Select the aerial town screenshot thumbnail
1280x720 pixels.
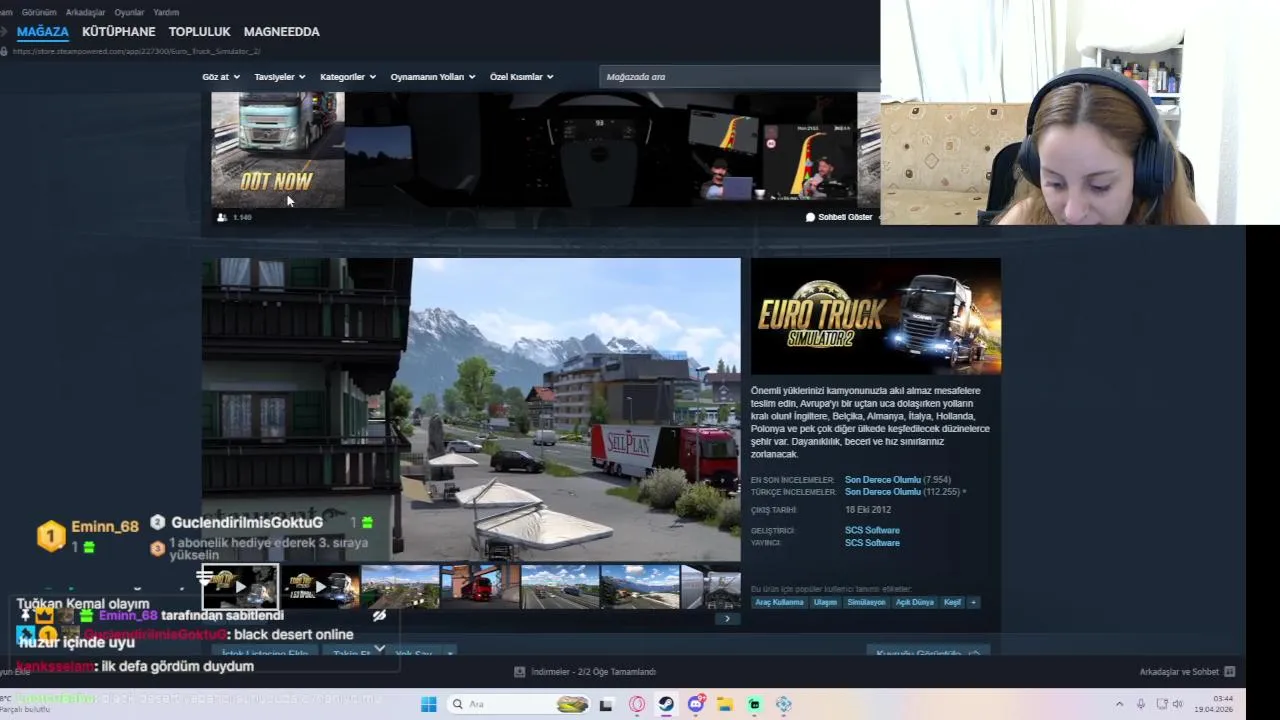pos(400,587)
